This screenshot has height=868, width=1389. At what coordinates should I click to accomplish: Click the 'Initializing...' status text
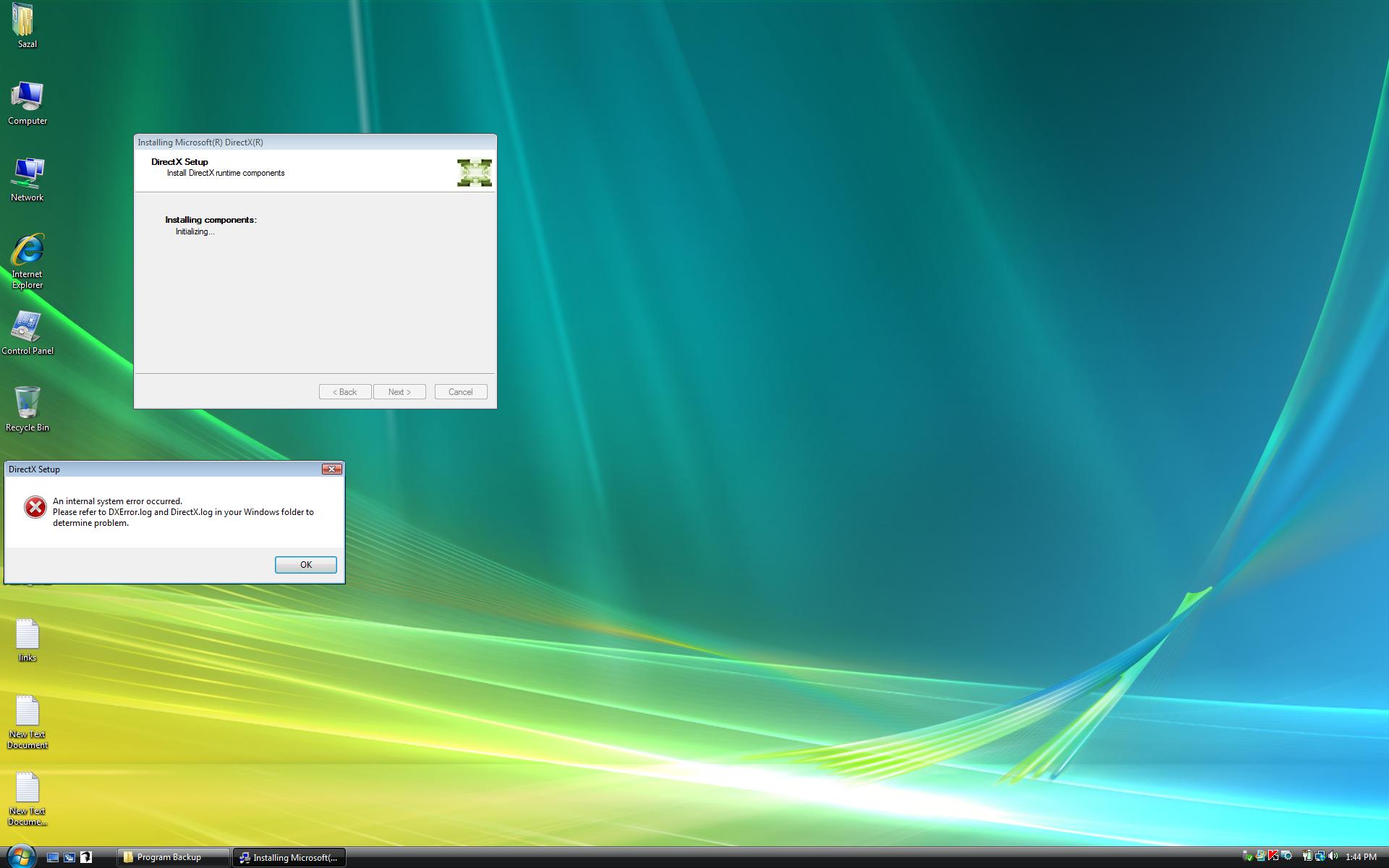coord(195,231)
